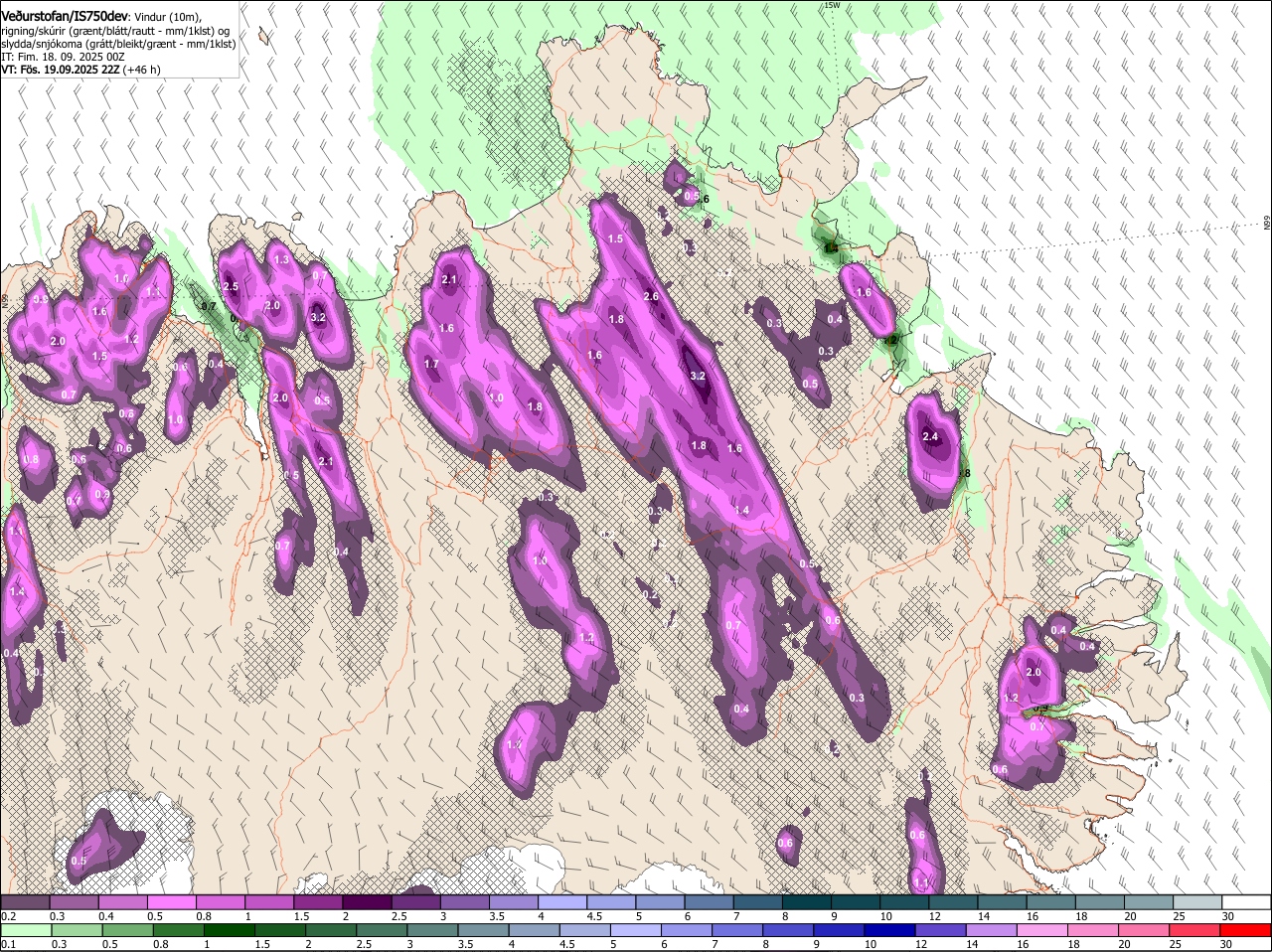Select top legend swatch starting at 0.5
This screenshot has width=1272, height=952.
tap(171, 901)
